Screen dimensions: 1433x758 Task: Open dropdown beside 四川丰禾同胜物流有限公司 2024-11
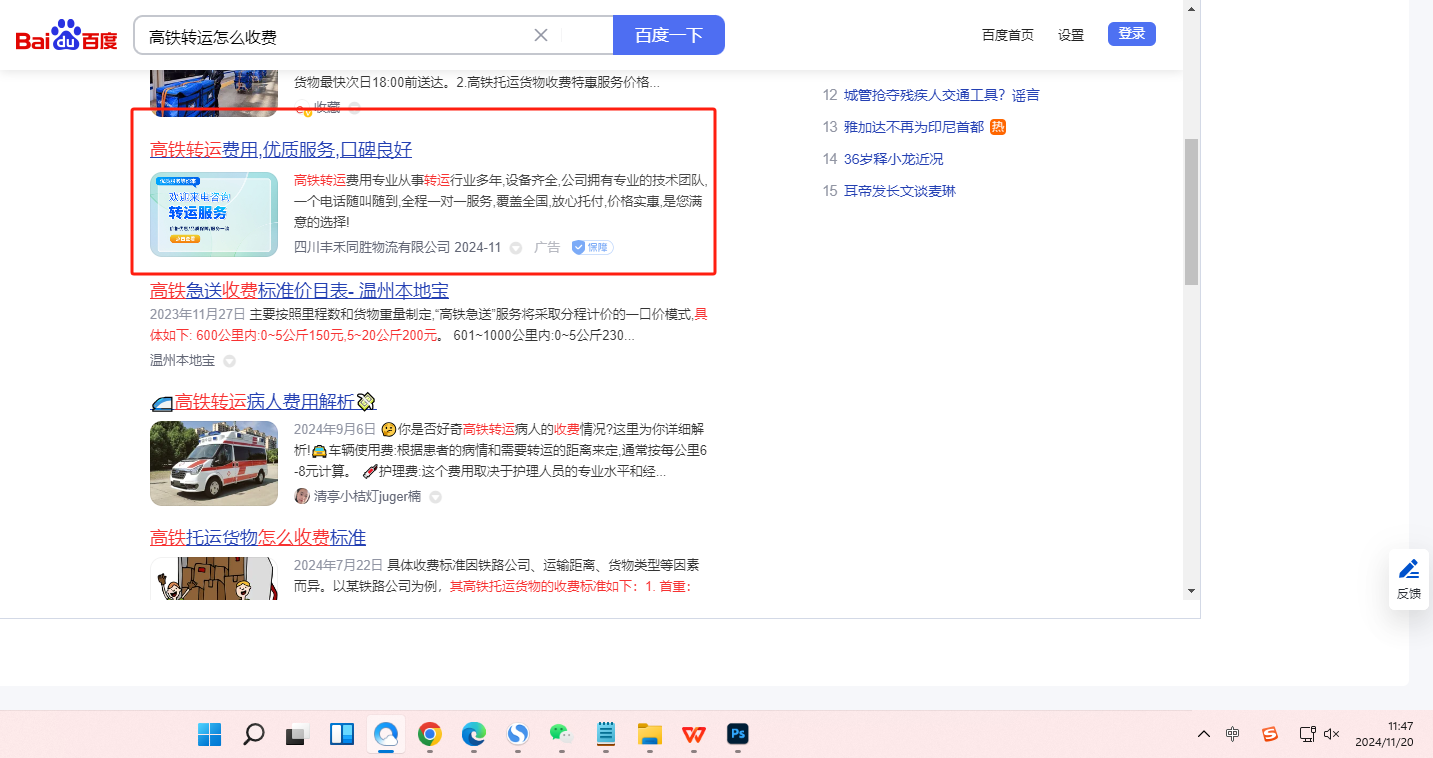[516, 248]
